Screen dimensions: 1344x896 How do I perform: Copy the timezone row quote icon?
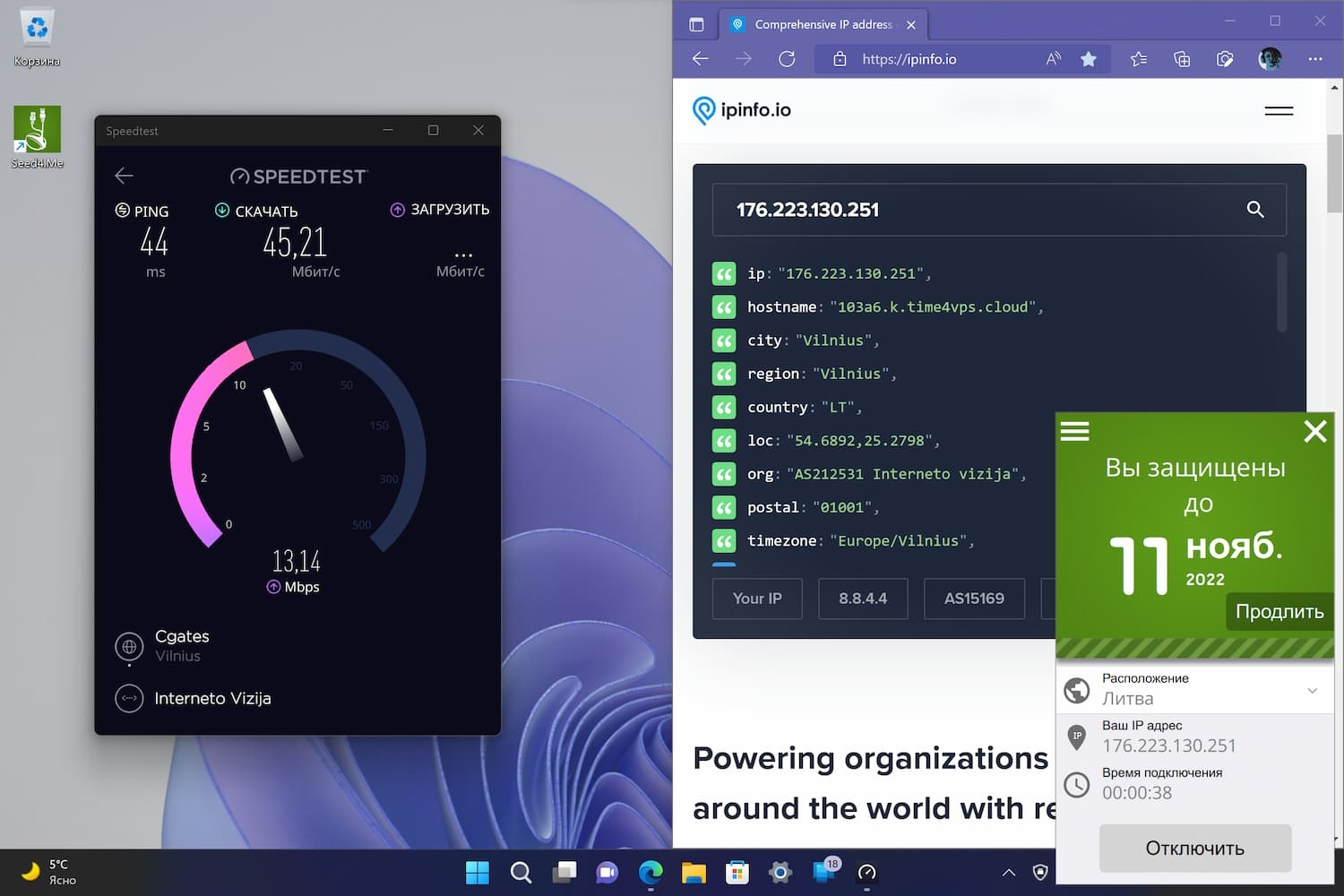coord(724,541)
